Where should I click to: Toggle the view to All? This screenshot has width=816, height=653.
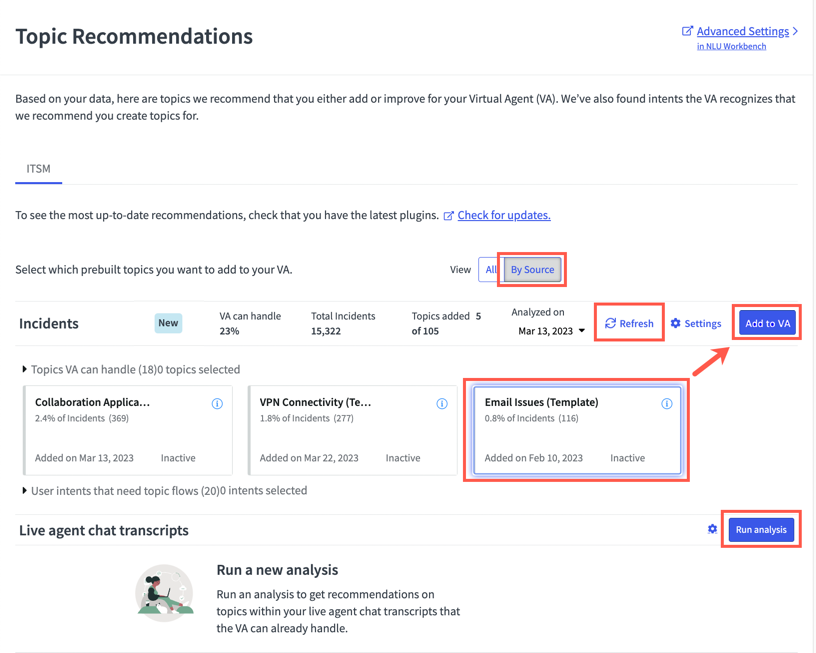tap(490, 270)
